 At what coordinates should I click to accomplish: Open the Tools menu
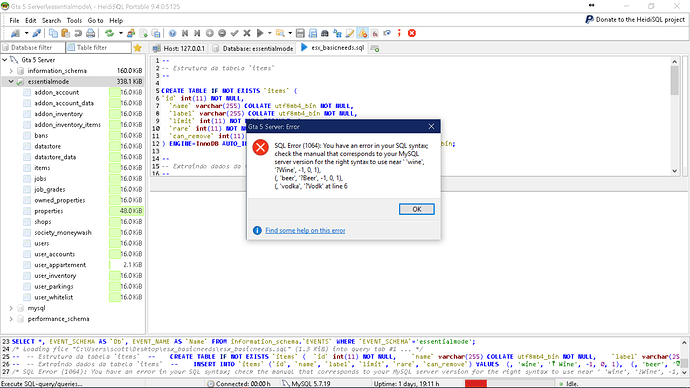(x=74, y=20)
